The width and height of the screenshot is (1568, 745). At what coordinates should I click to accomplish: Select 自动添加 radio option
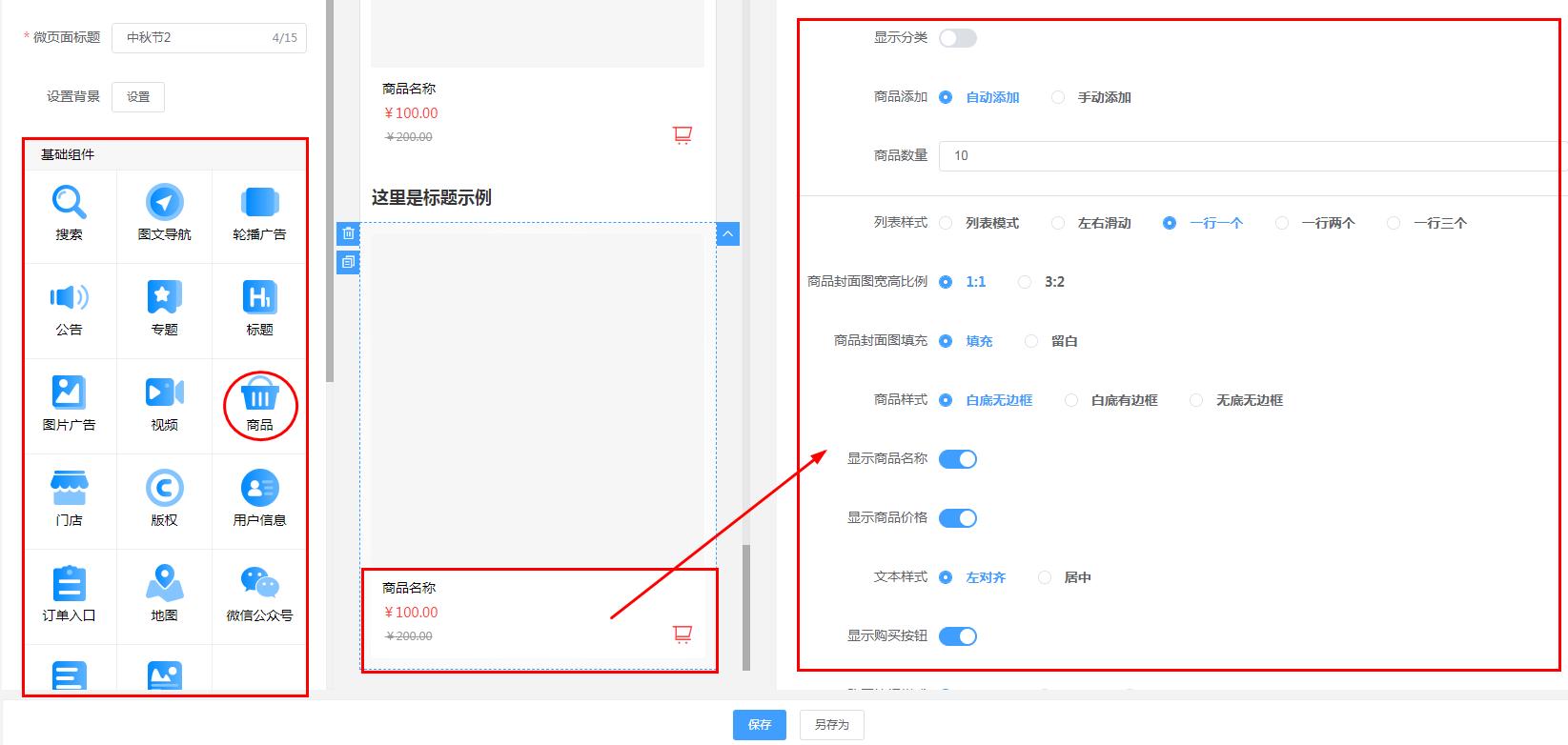point(979,97)
